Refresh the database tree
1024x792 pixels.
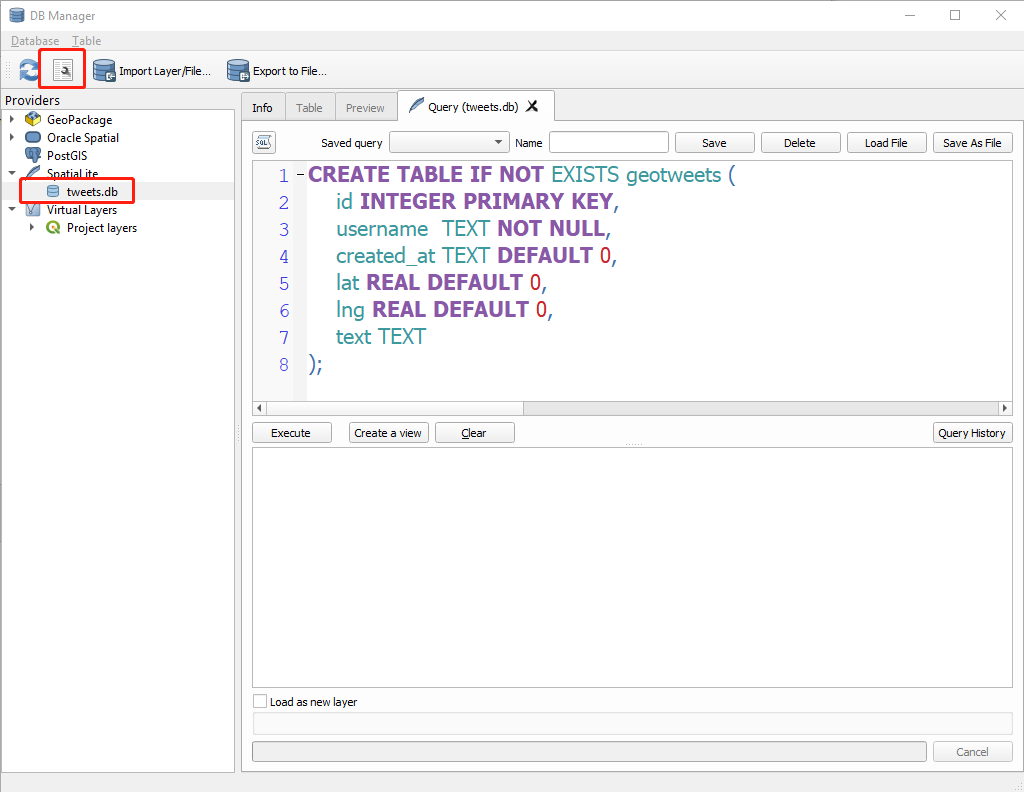tap(28, 70)
